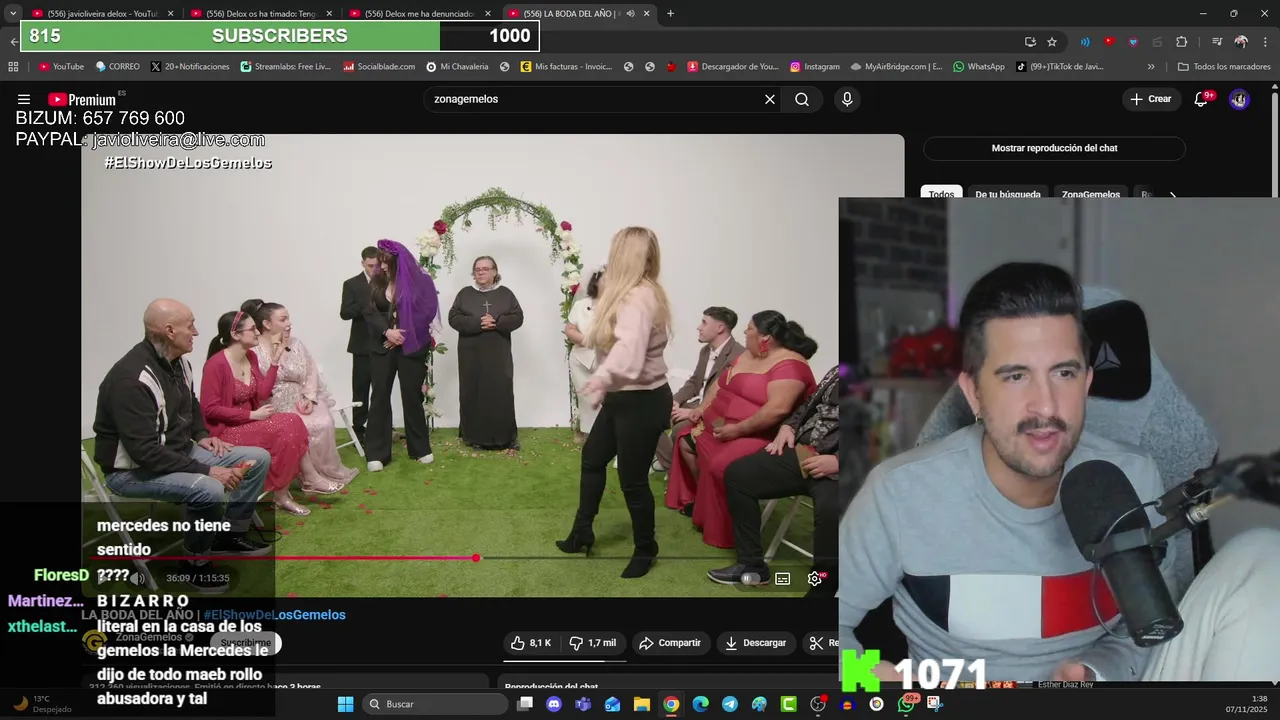Image resolution: width=1280 pixels, height=720 pixels.
Task: Toggle subtitles in the video player
Action: click(783, 578)
